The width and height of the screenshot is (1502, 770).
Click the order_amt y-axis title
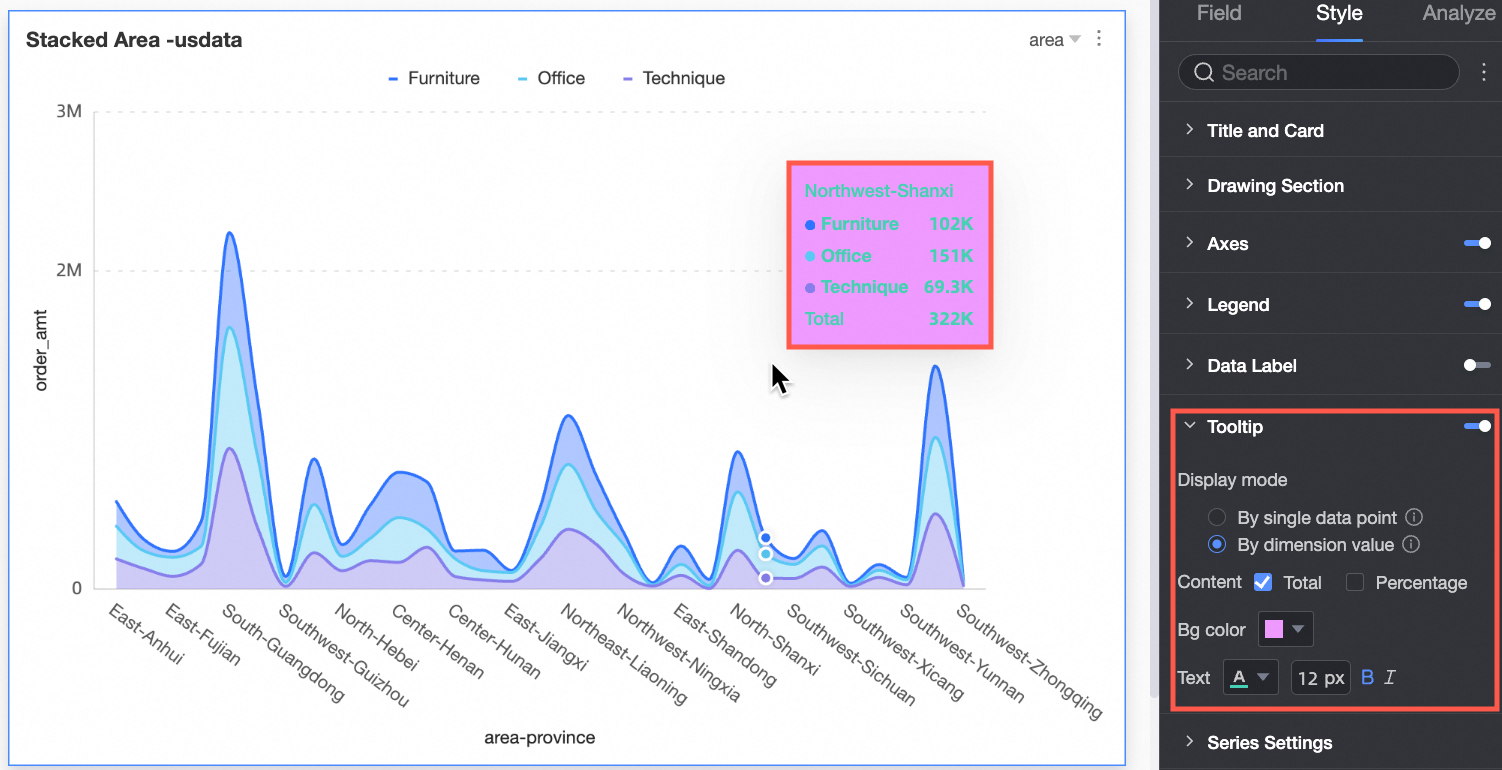41,348
